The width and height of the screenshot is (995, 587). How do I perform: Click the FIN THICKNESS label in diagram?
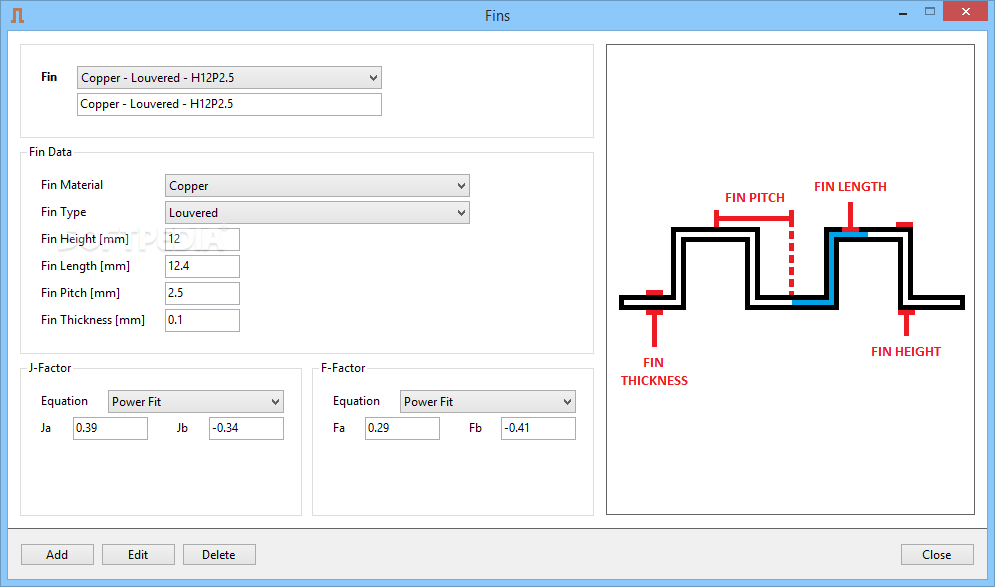(x=654, y=372)
